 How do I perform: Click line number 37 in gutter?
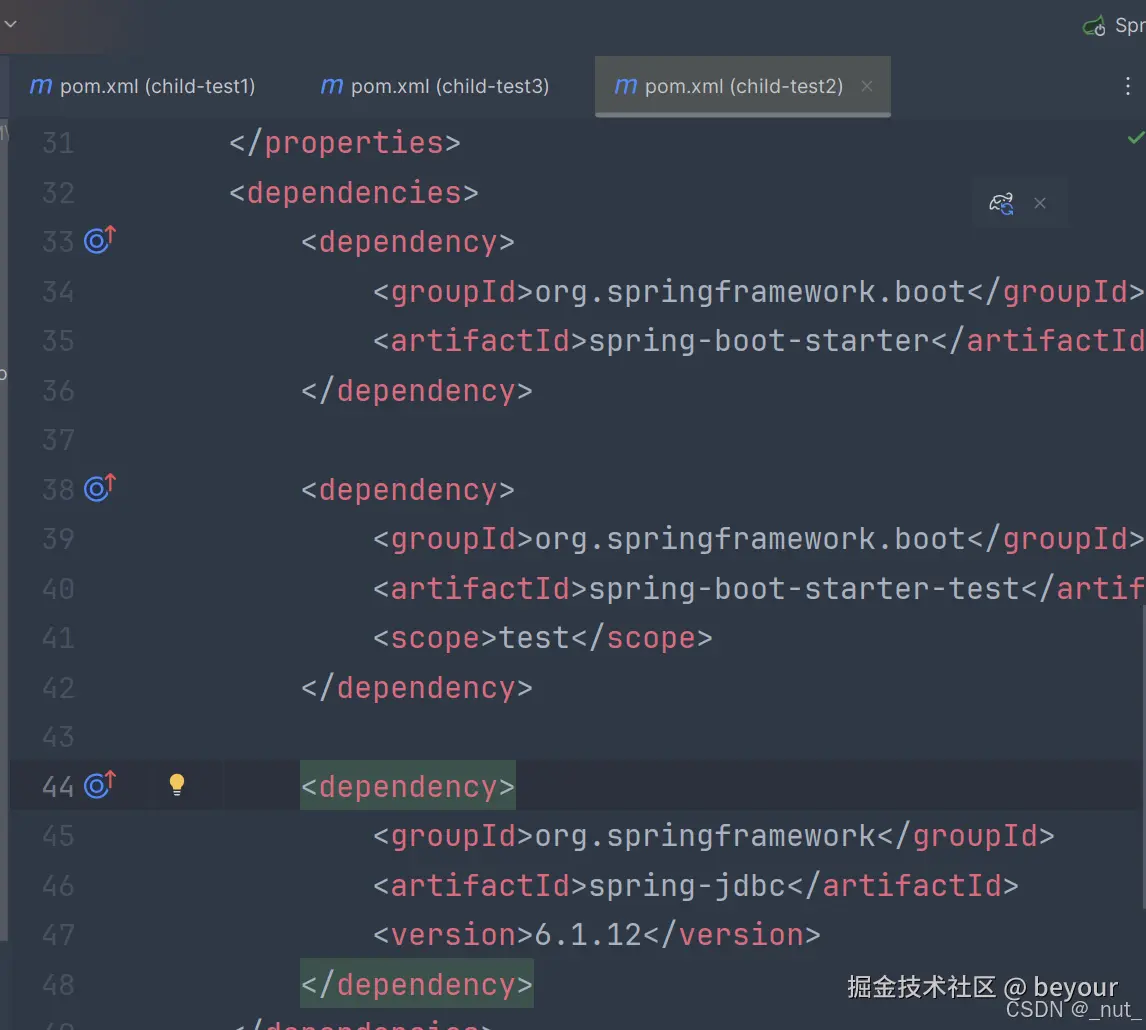[58, 440]
